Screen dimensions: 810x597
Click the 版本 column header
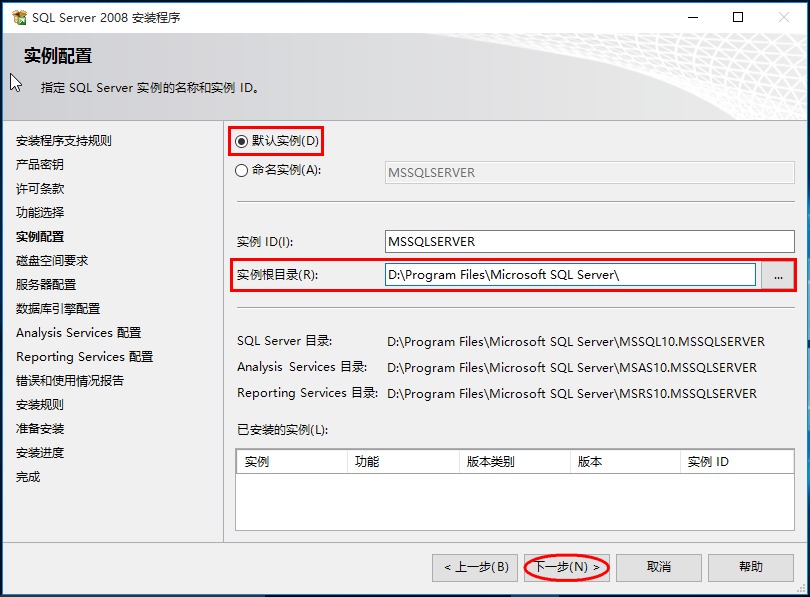625,461
